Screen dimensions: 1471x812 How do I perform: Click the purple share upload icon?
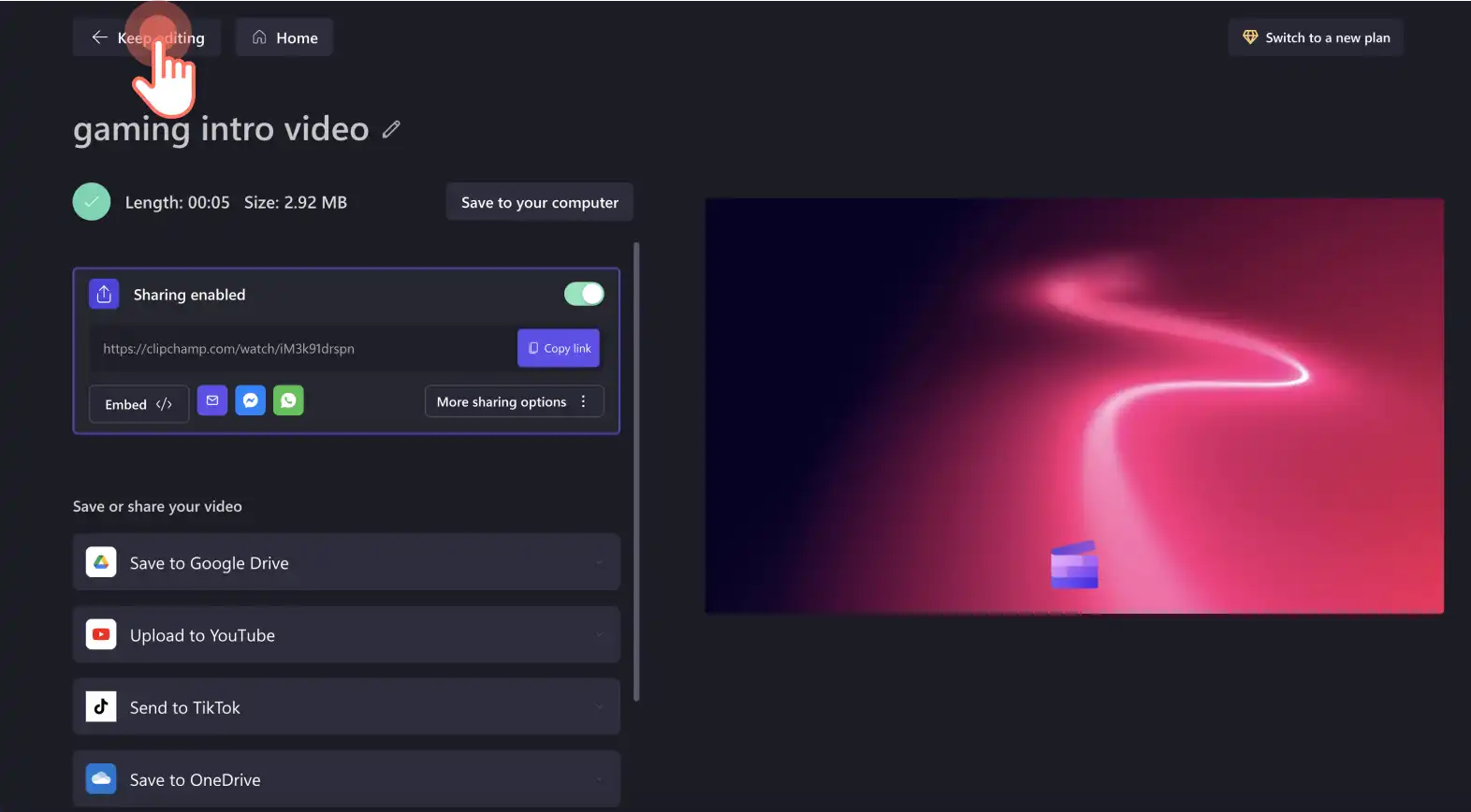pos(104,294)
